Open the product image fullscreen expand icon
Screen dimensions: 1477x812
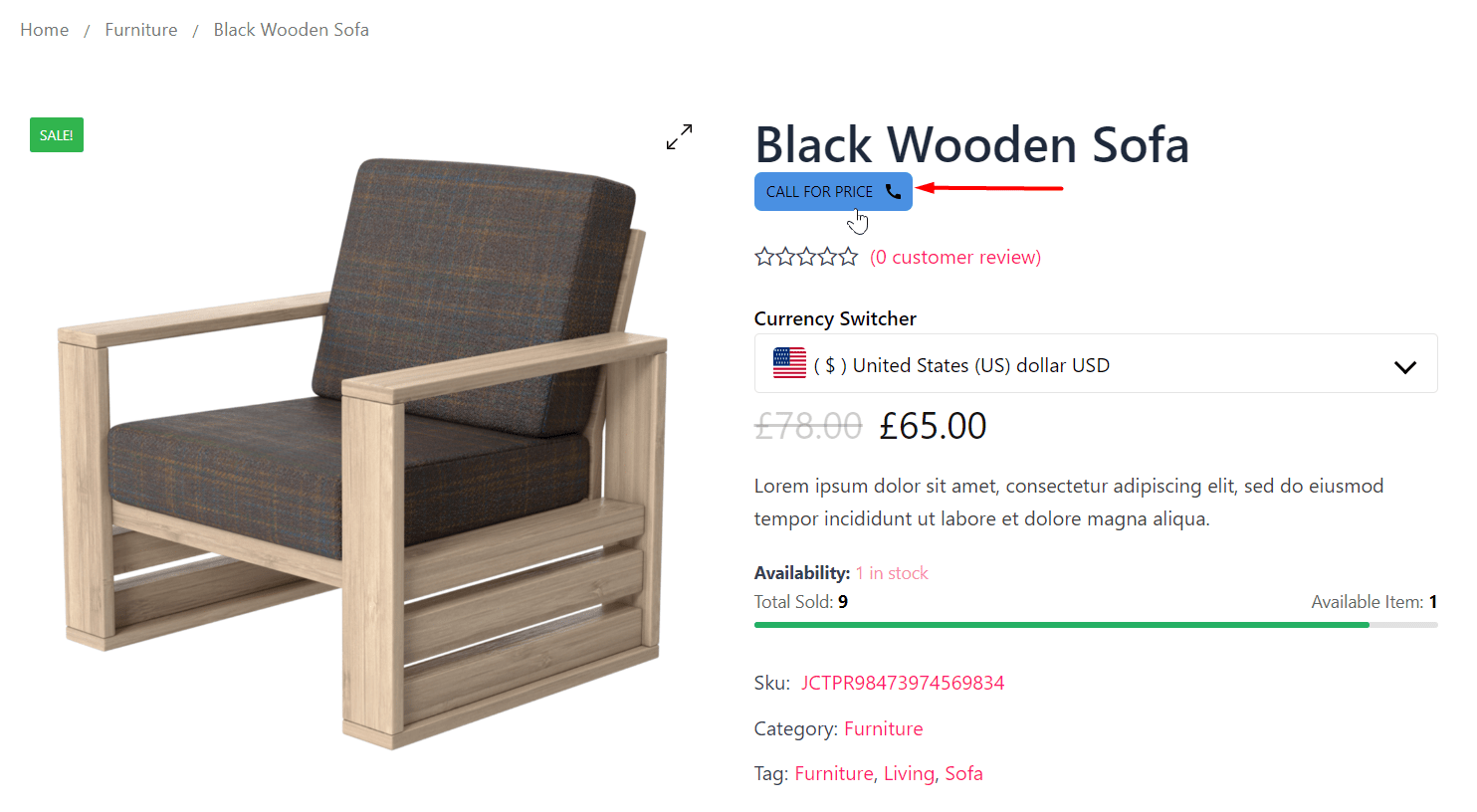pos(679,136)
